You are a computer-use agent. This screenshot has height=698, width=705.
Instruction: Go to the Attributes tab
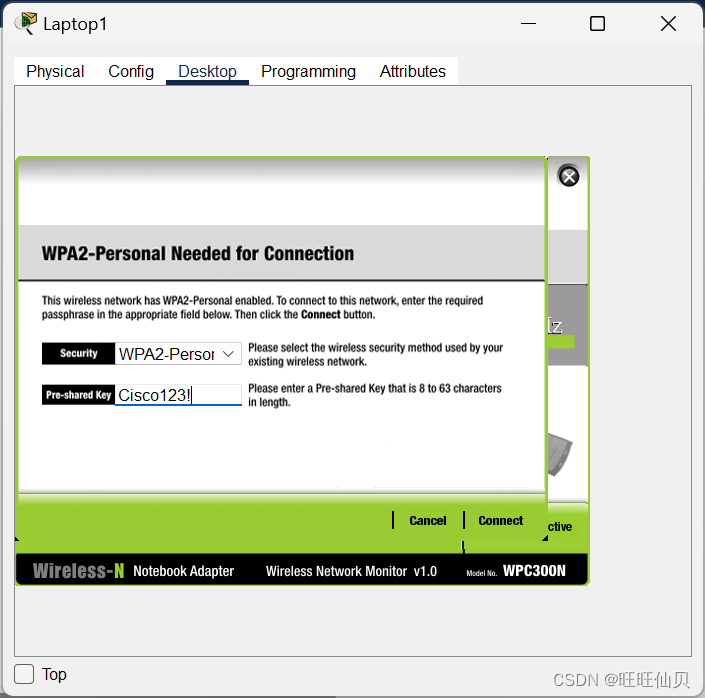[413, 72]
